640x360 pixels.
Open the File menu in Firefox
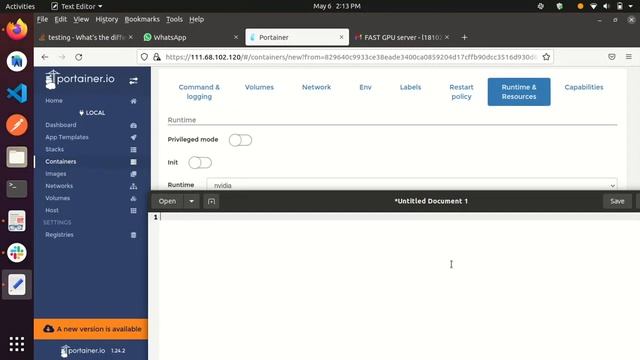point(42,19)
